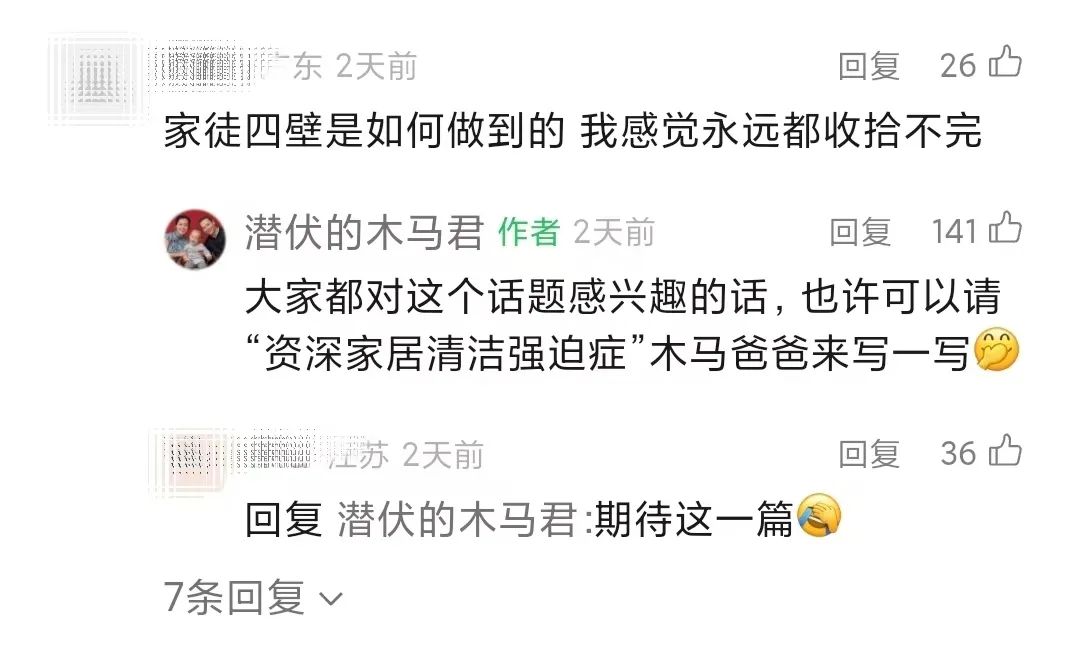Reply to the author 潜伏的木马君's comment

point(860,232)
